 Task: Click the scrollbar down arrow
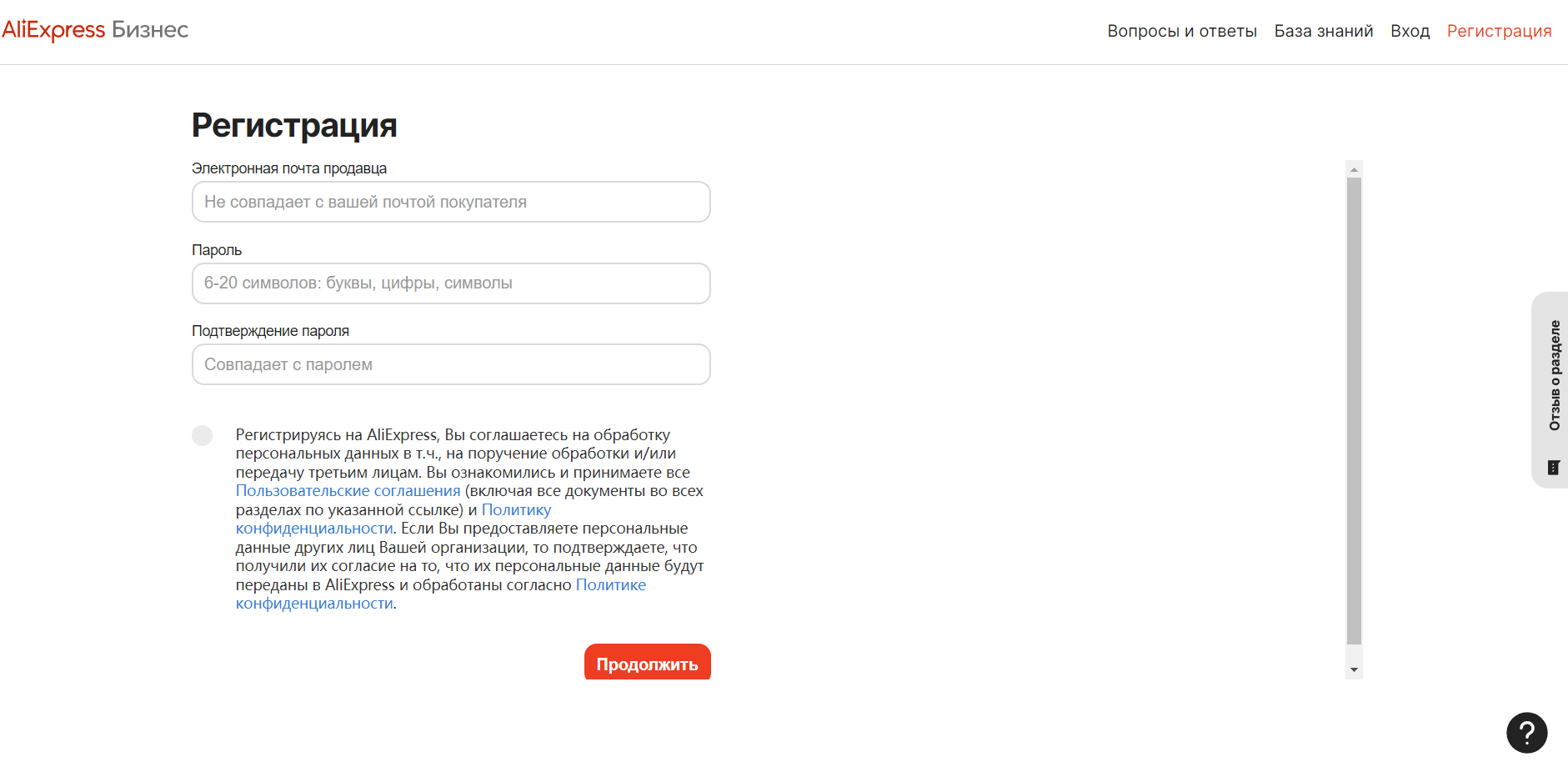point(1354,670)
